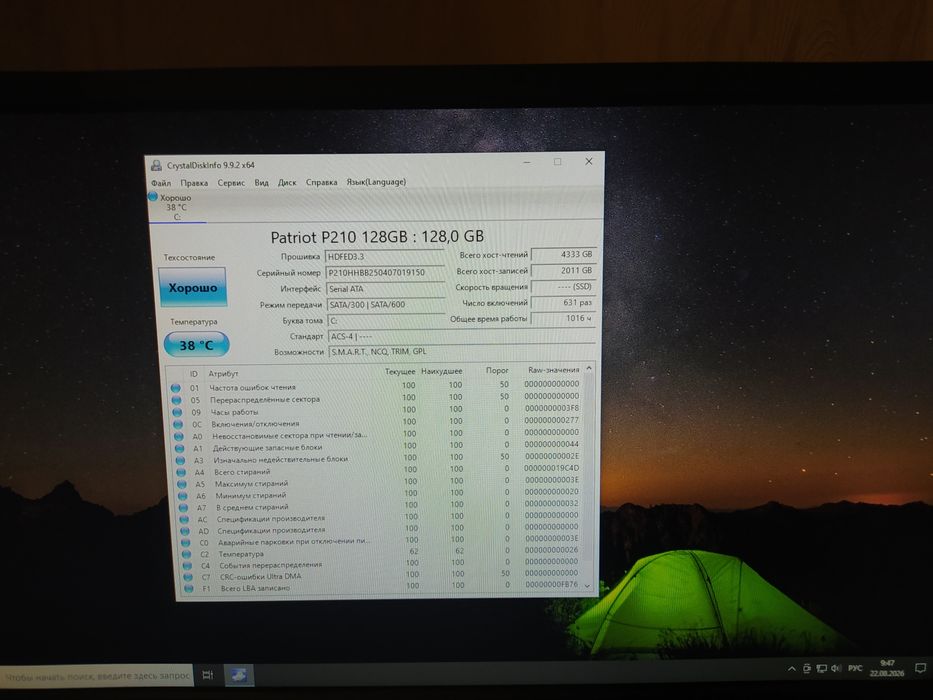Click raw value 000000019C4D of Всего стираний
The image size is (933, 700).
coord(551,468)
